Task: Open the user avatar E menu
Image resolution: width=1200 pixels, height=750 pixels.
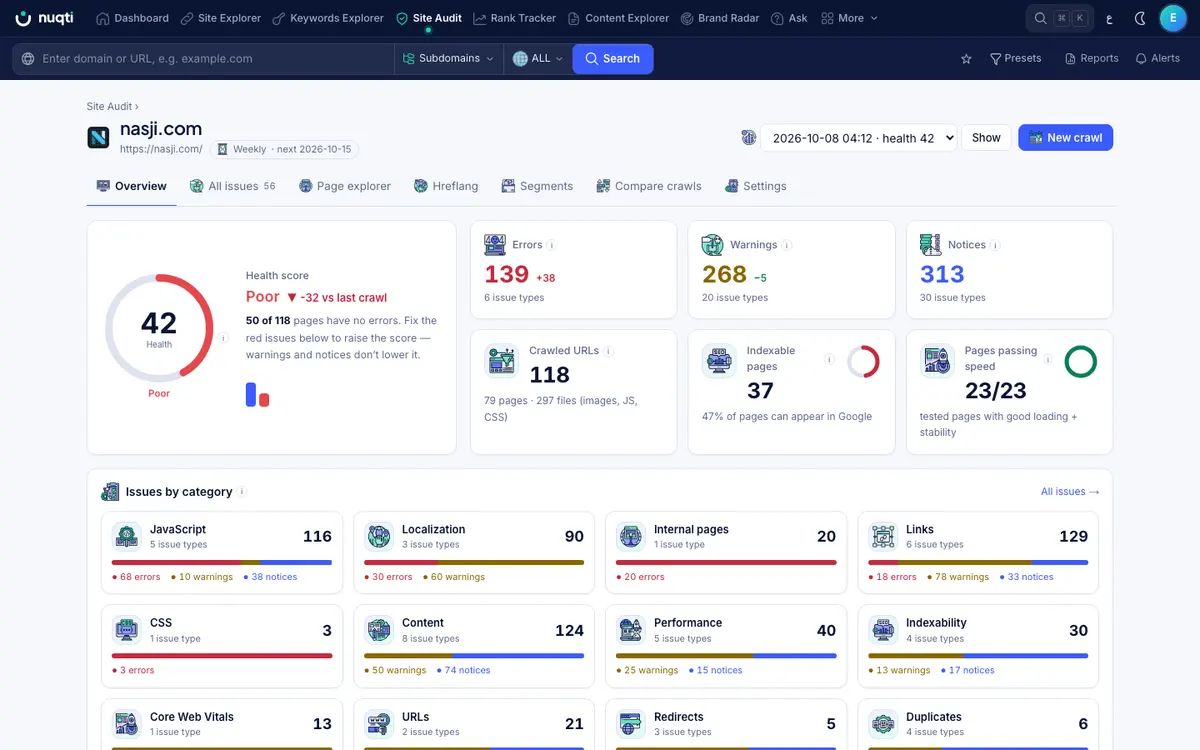Action: click(1173, 18)
